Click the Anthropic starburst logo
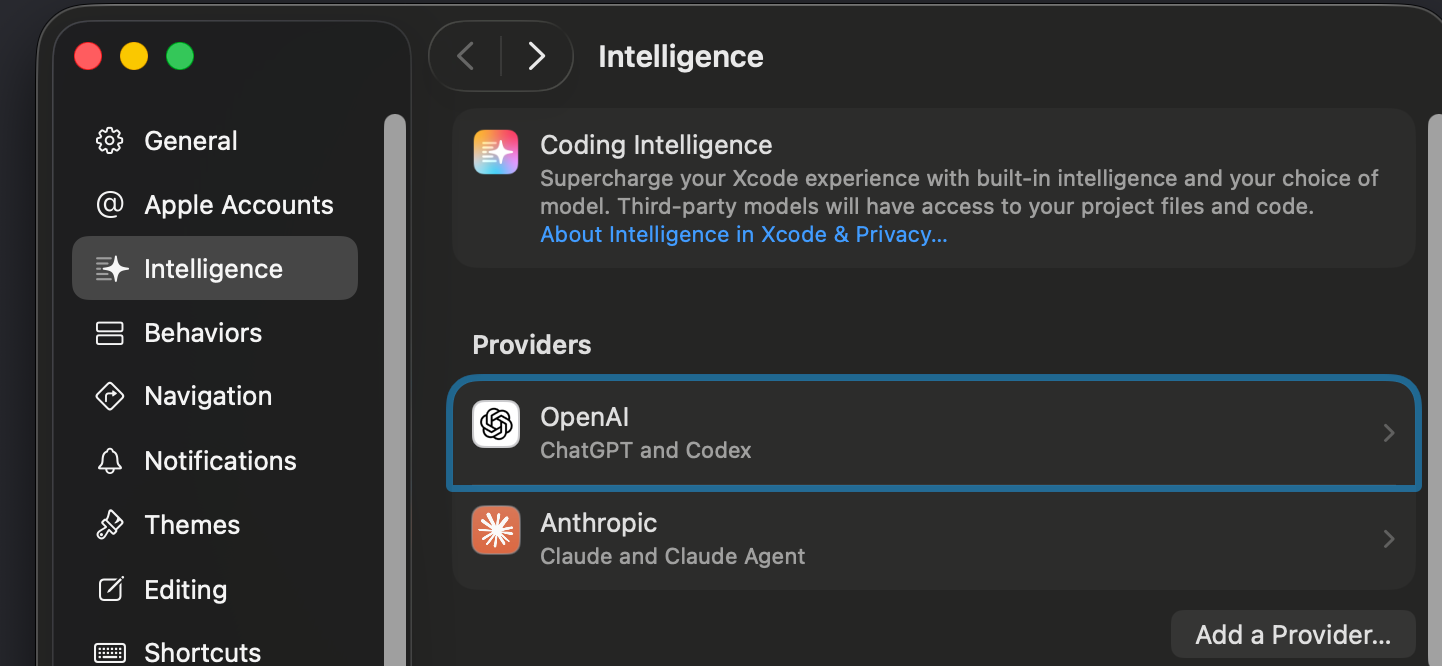 pyautogui.click(x=496, y=530)
